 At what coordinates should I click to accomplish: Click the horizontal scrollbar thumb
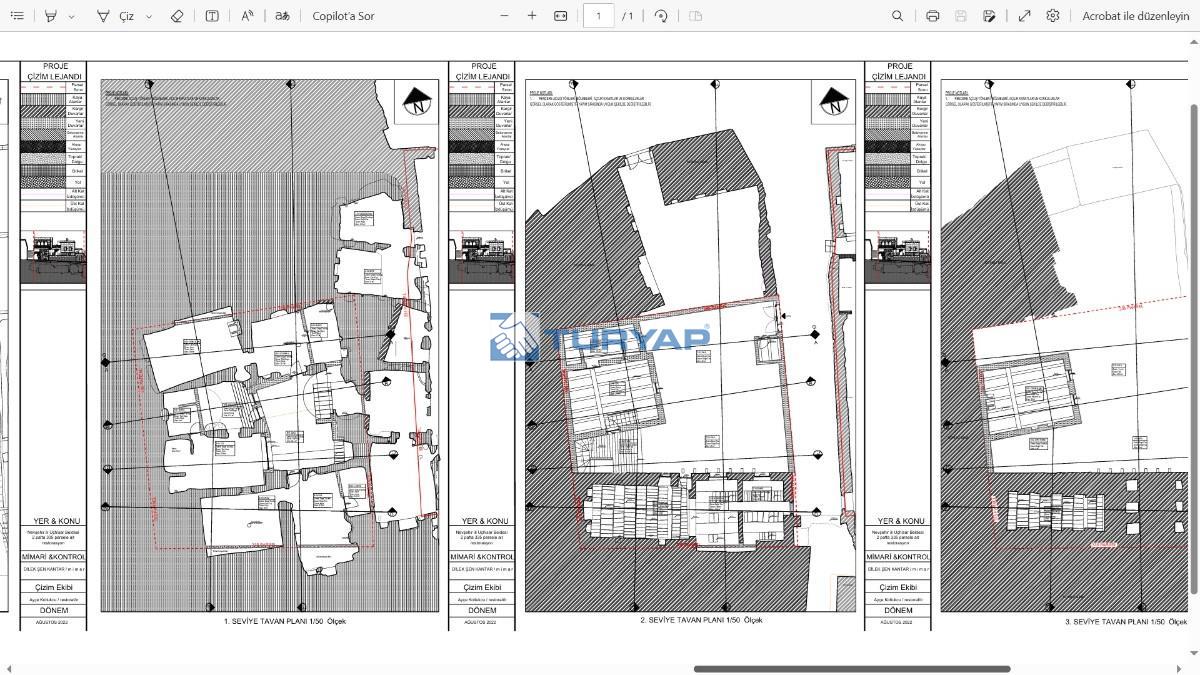click(851, 669)
